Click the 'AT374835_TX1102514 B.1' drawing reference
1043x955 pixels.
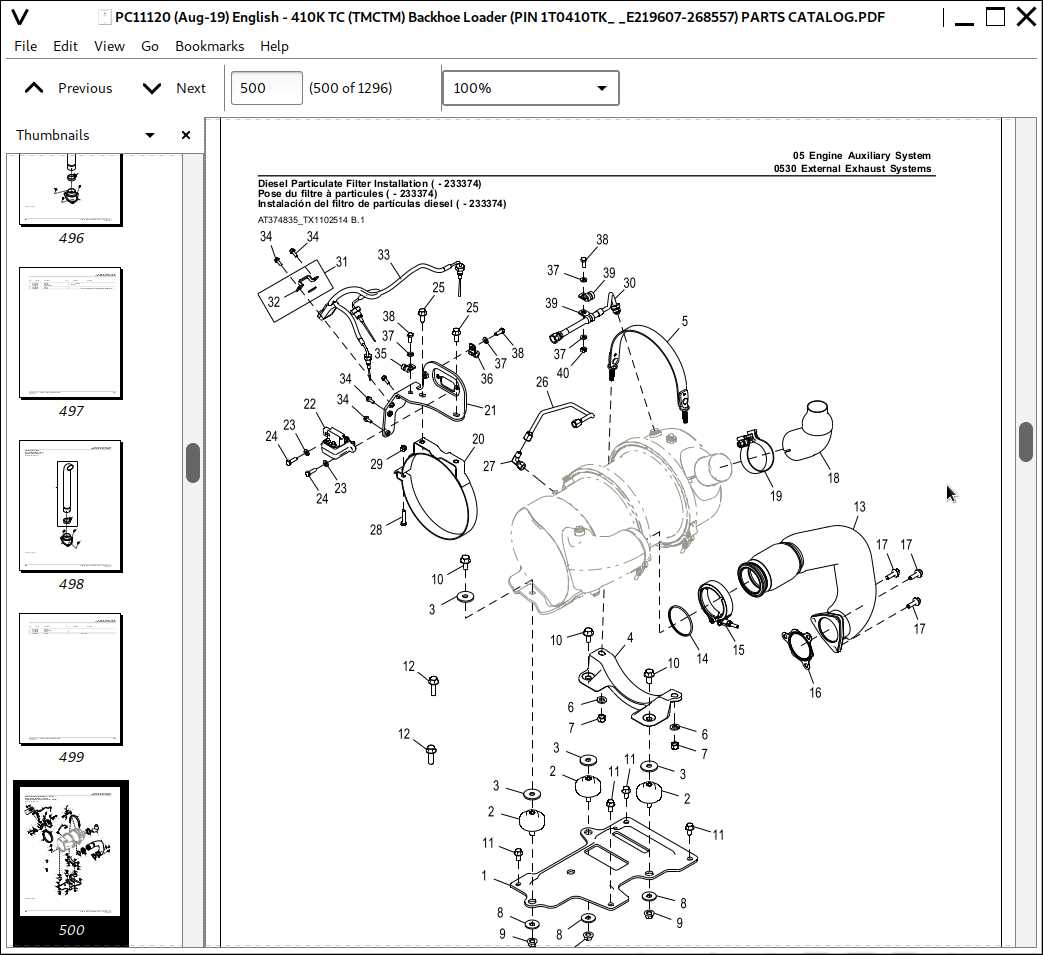pyautogui.click(x=311, y=220)
